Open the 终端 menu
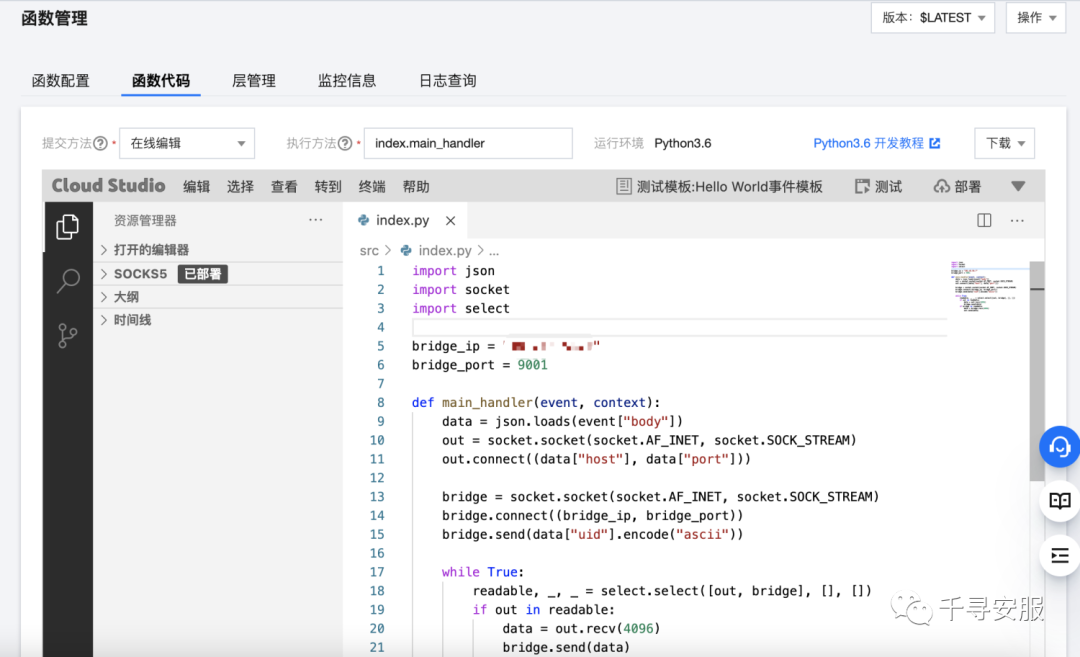The height and width of the screenshot is (657, 1080). click(x=372, y=187)
